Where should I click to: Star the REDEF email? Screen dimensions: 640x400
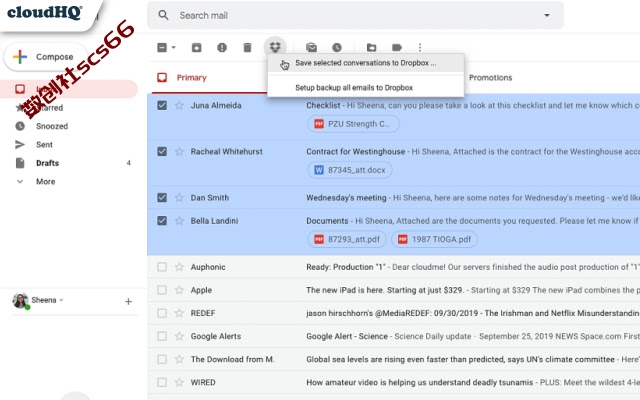179,313
